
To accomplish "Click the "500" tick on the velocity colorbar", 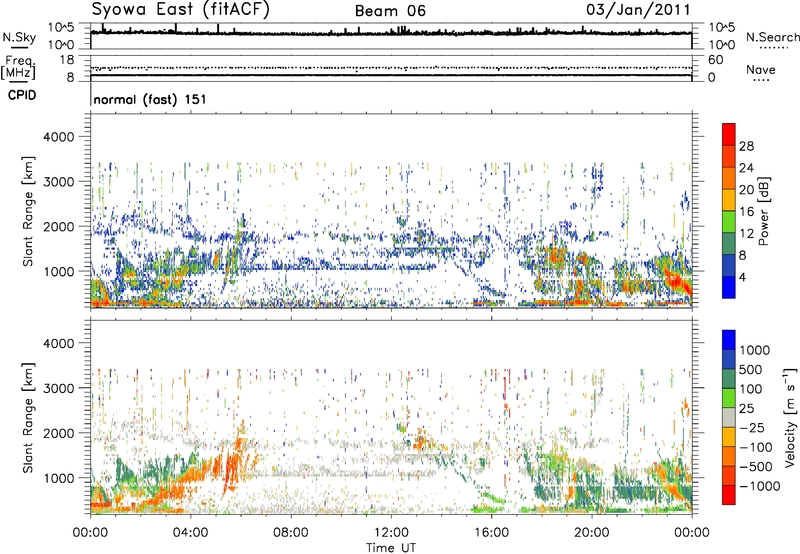I will [753, 369].
